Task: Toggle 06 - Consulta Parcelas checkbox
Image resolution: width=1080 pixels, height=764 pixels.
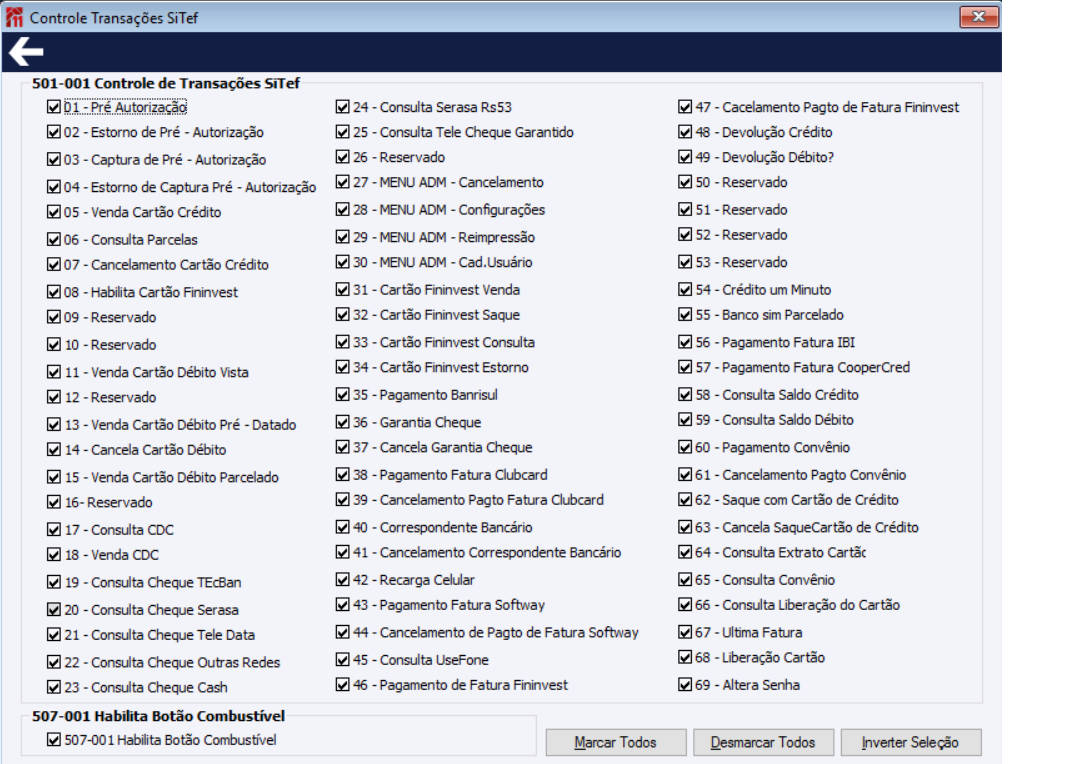Action: click(54, 239)
